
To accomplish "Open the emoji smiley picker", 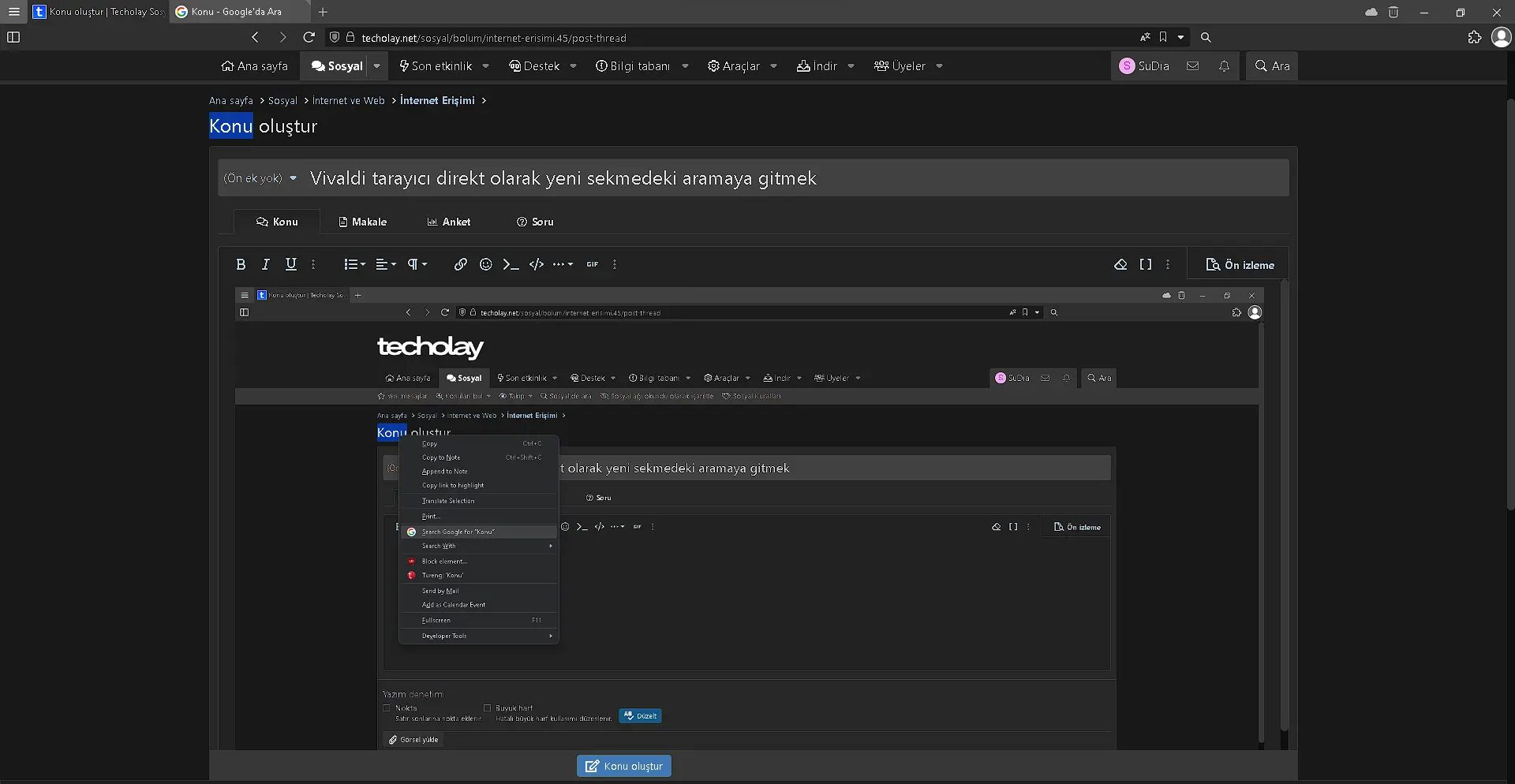I will 486,264.
